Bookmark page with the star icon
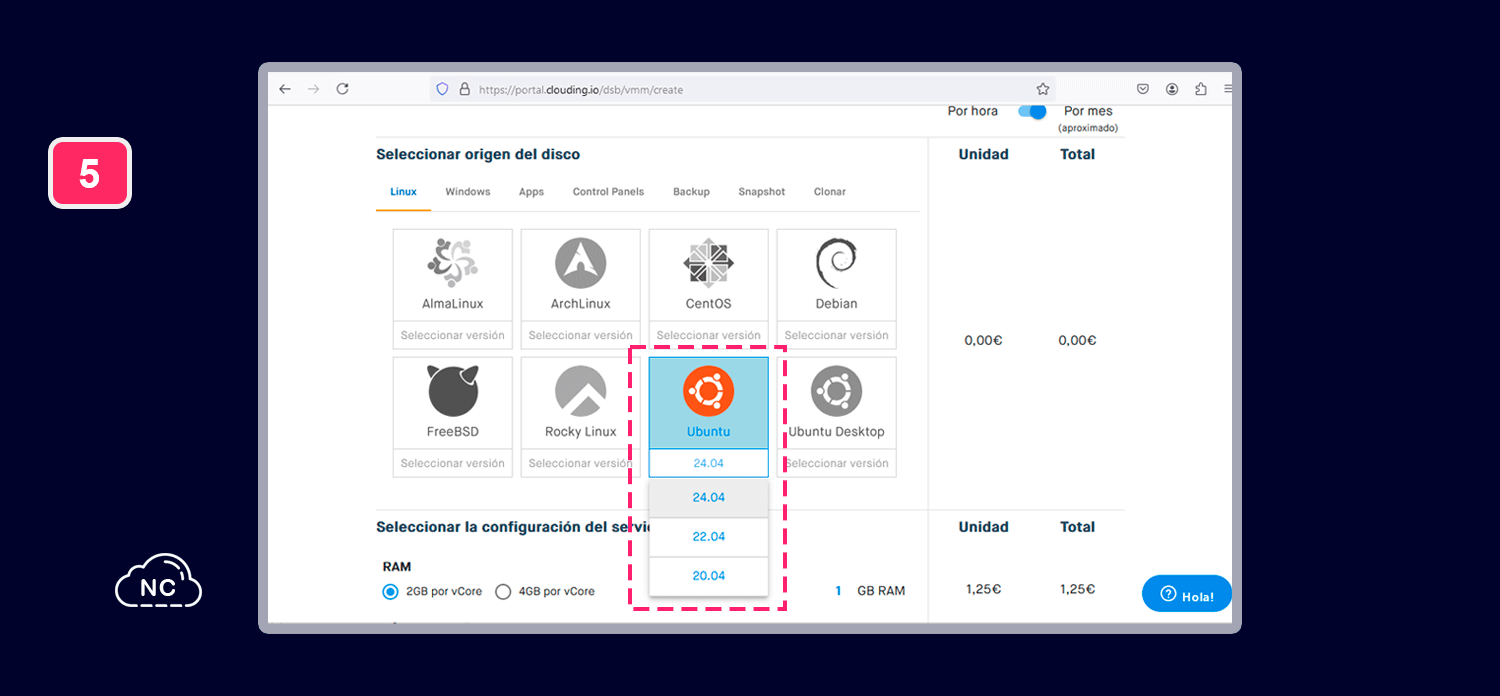Viewport: 1500px width, 696px height. 1043,89
